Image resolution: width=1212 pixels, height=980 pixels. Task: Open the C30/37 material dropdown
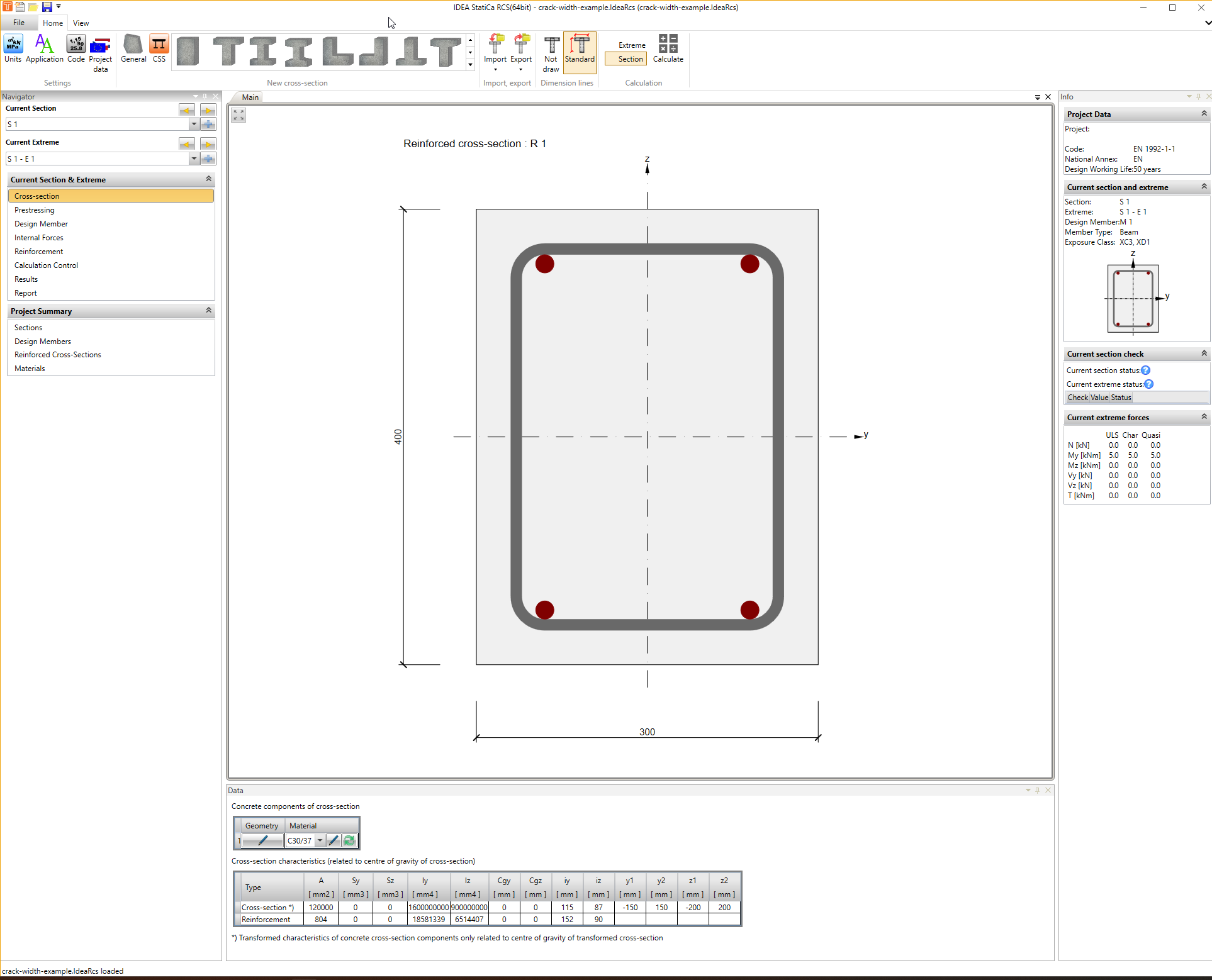[320, 840]
